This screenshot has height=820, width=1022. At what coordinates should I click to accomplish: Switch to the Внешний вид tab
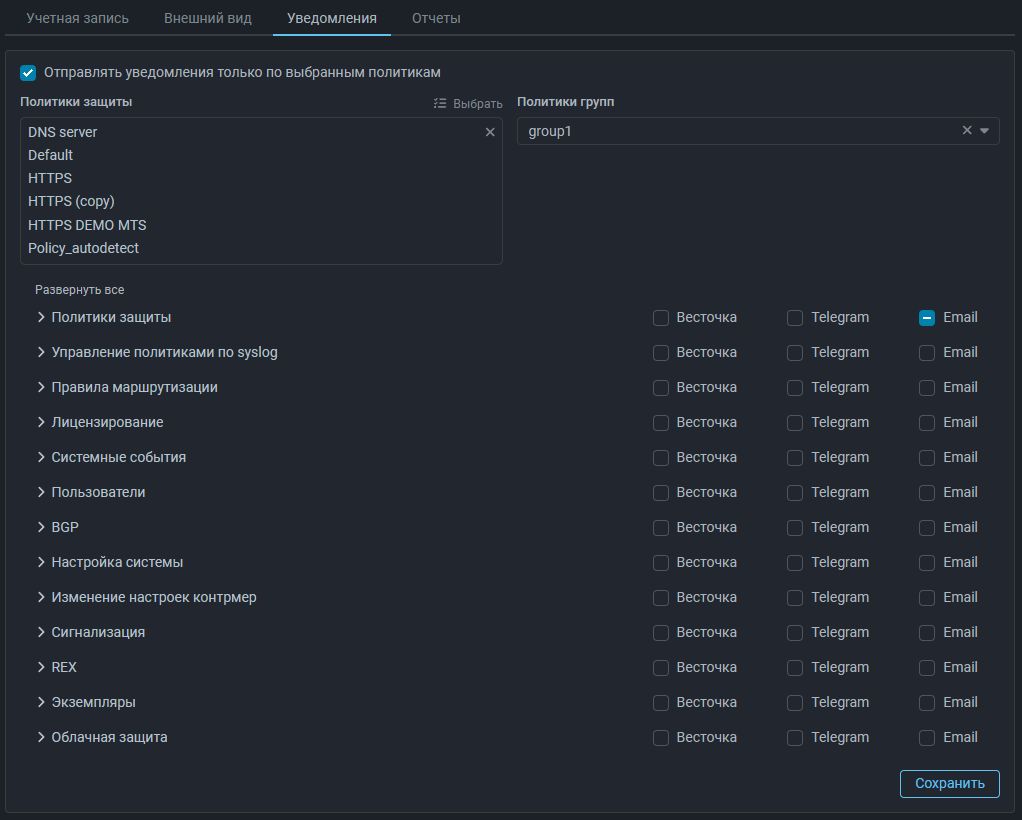[208, 18]
